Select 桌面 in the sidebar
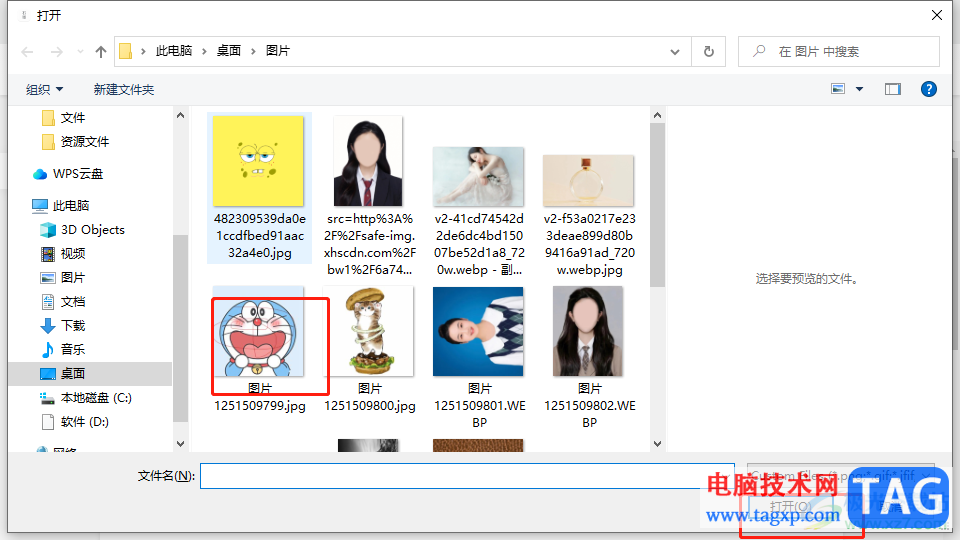Image resolution: width=960 pixels, height=540 pixels. click(91, 373)
